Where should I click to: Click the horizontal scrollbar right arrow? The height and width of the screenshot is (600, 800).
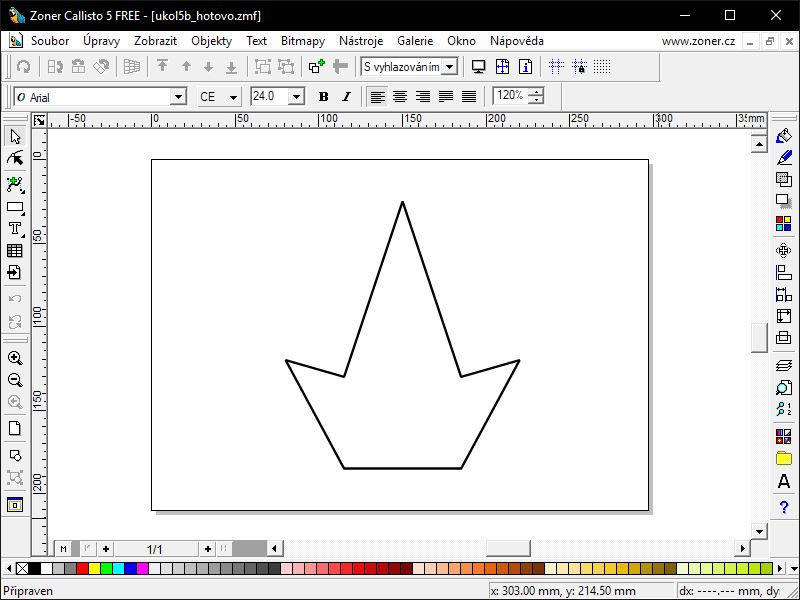click(743, 548)
